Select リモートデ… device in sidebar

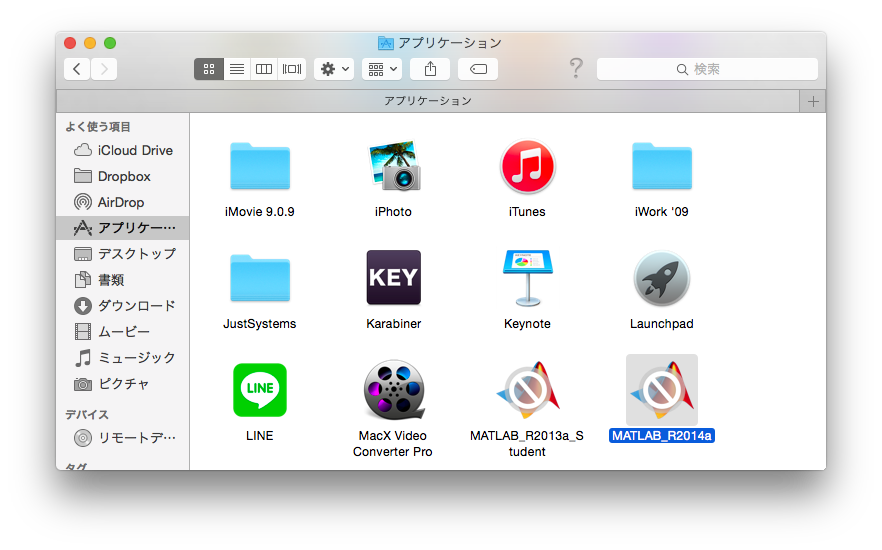point(123,438)
